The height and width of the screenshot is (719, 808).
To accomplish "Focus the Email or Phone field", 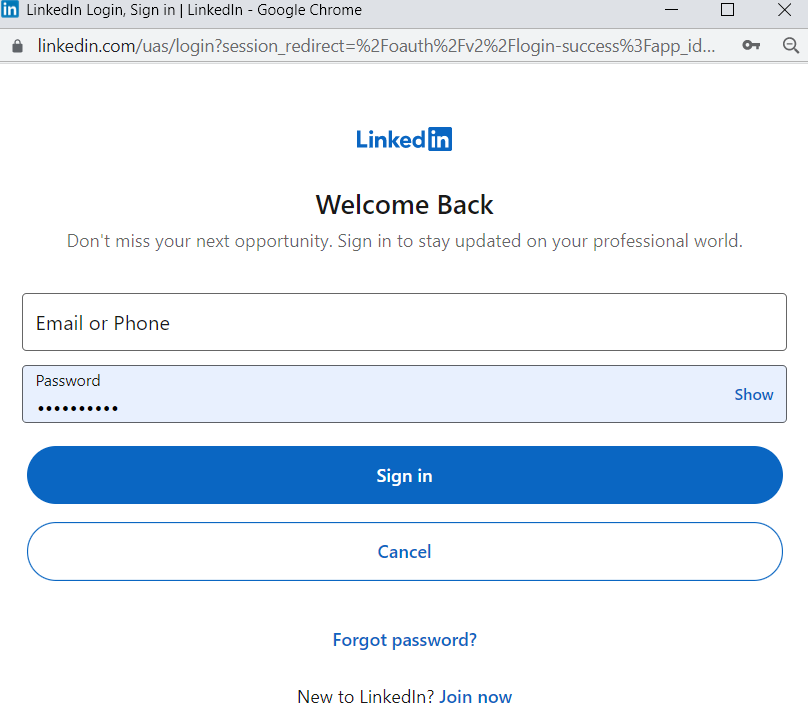I will pyautogui.click(x=404, y=322).
